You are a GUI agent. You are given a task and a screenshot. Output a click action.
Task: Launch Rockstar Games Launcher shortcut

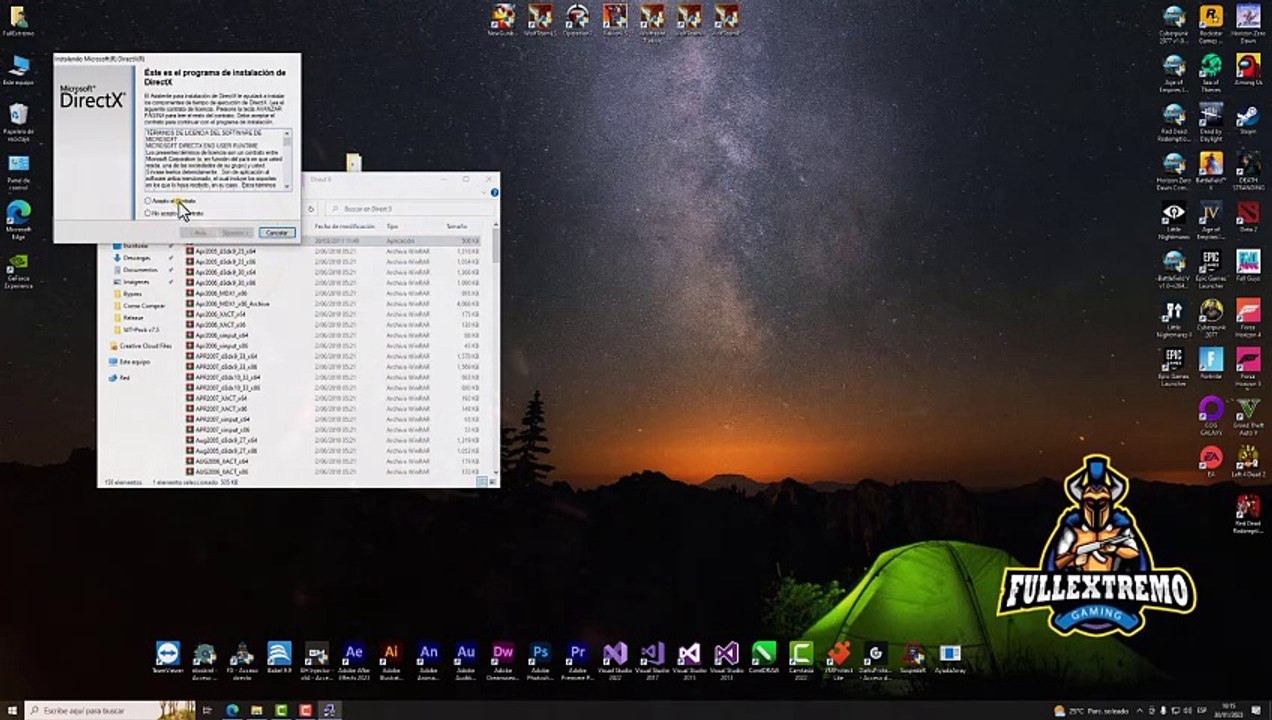coord(1211,24)
